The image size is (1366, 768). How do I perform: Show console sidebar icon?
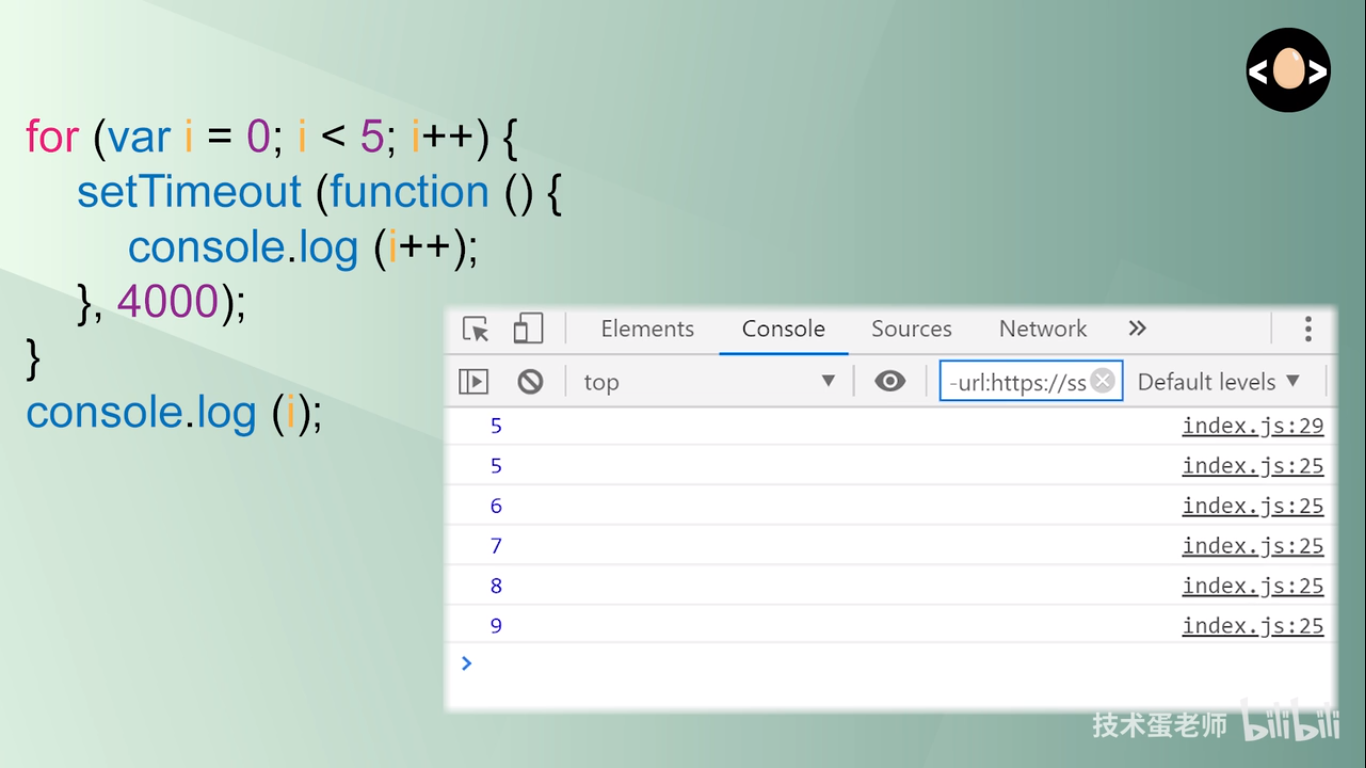click(x=473, y=381)
